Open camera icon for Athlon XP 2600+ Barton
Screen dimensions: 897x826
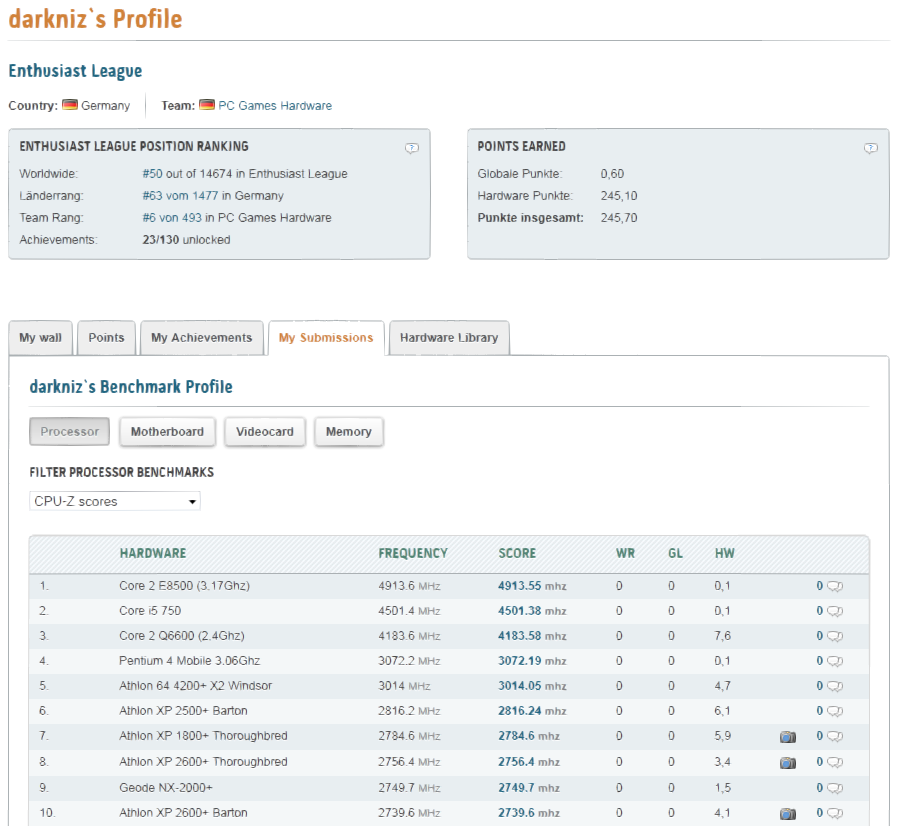coord(788,813)
